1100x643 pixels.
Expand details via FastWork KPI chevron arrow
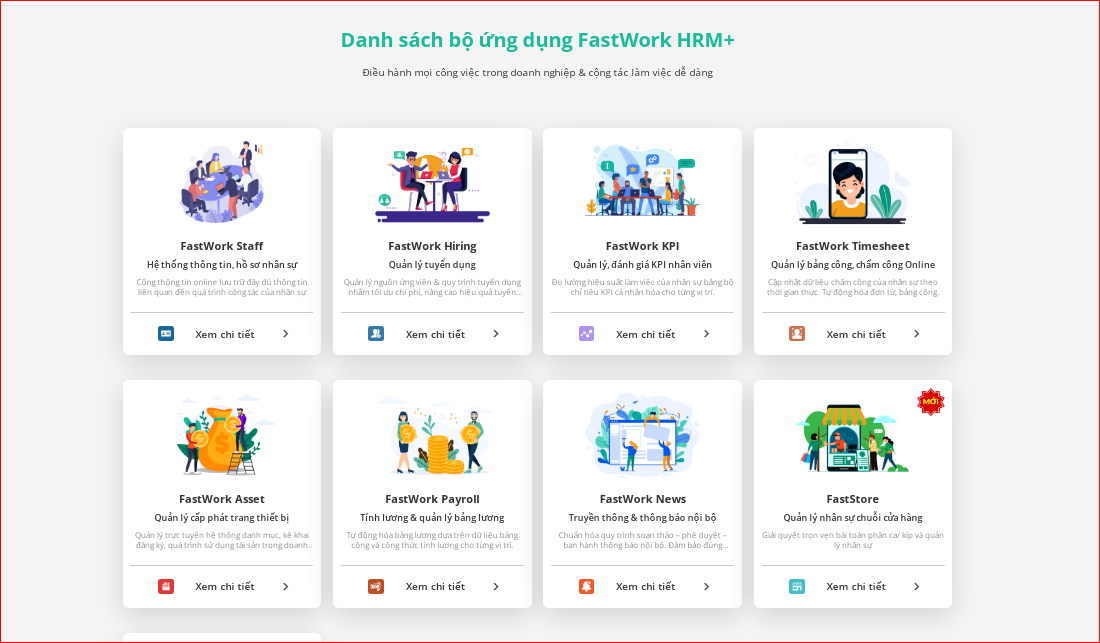click(x=707, y=334)
